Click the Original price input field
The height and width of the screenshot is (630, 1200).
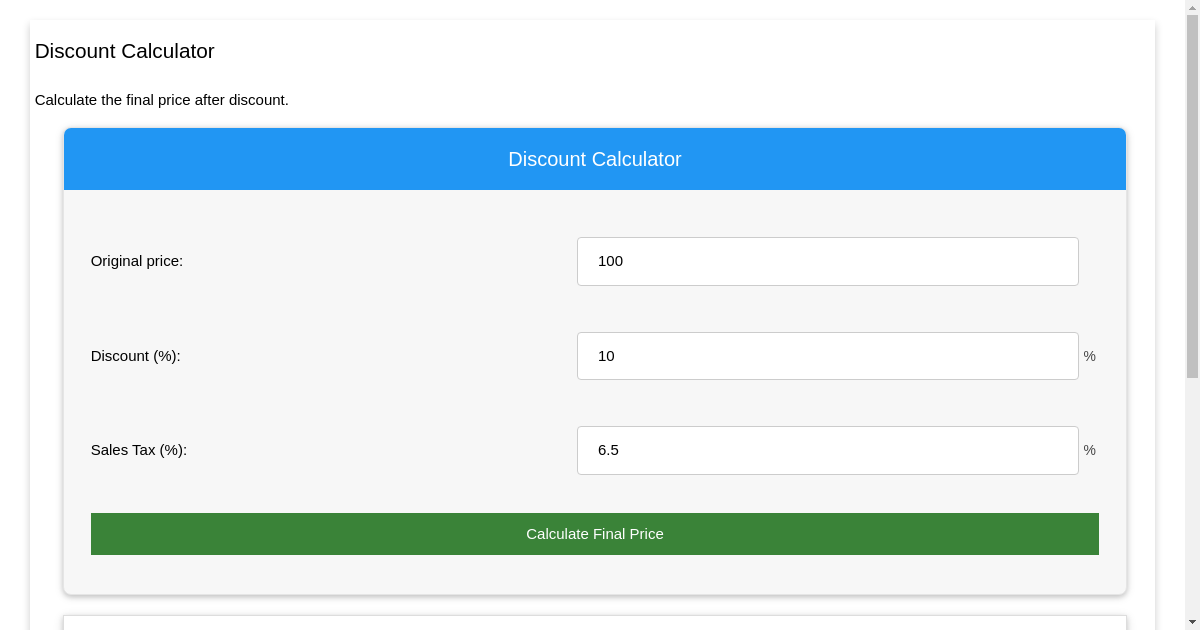click(x=827, y=261)
